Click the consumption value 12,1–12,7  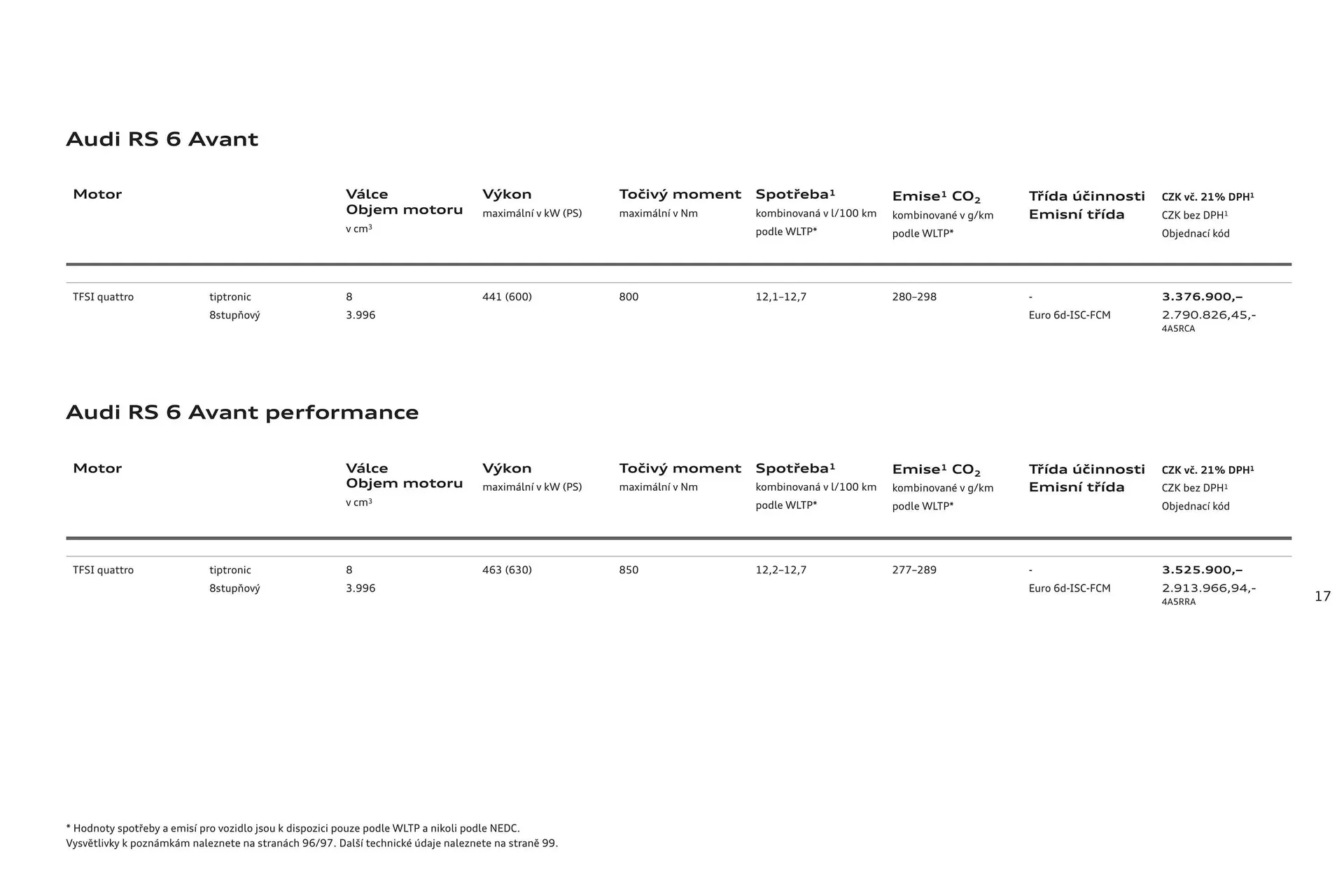(x=780, y=297)
